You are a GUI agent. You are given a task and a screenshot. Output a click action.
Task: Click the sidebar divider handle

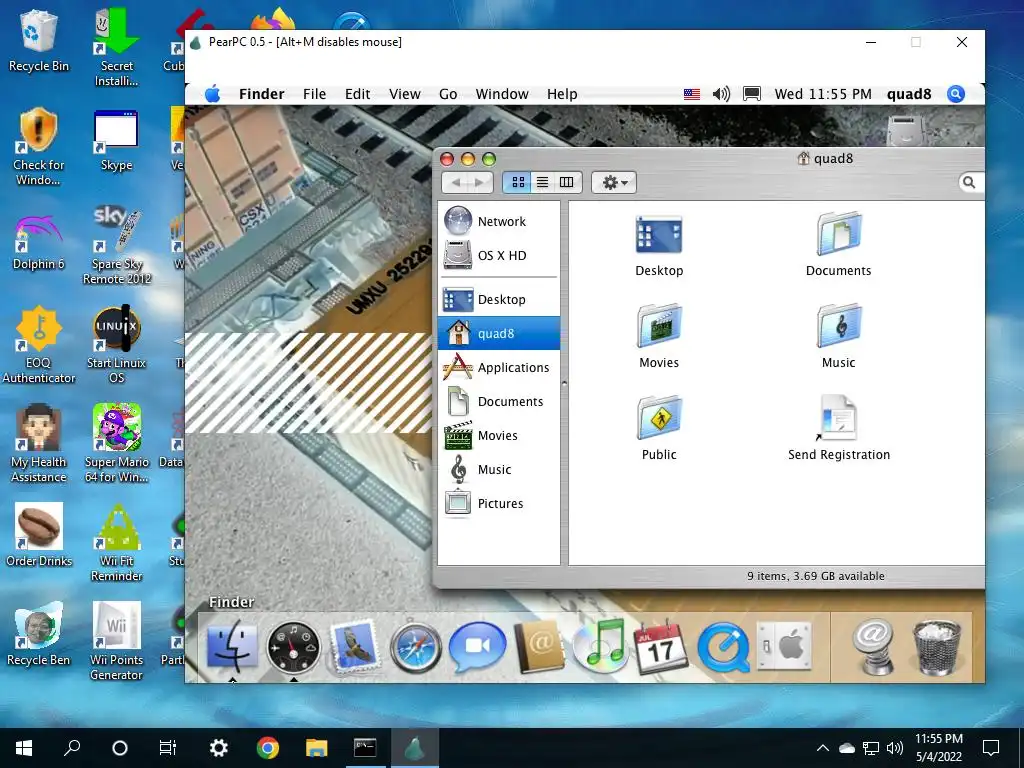point(564,383)
